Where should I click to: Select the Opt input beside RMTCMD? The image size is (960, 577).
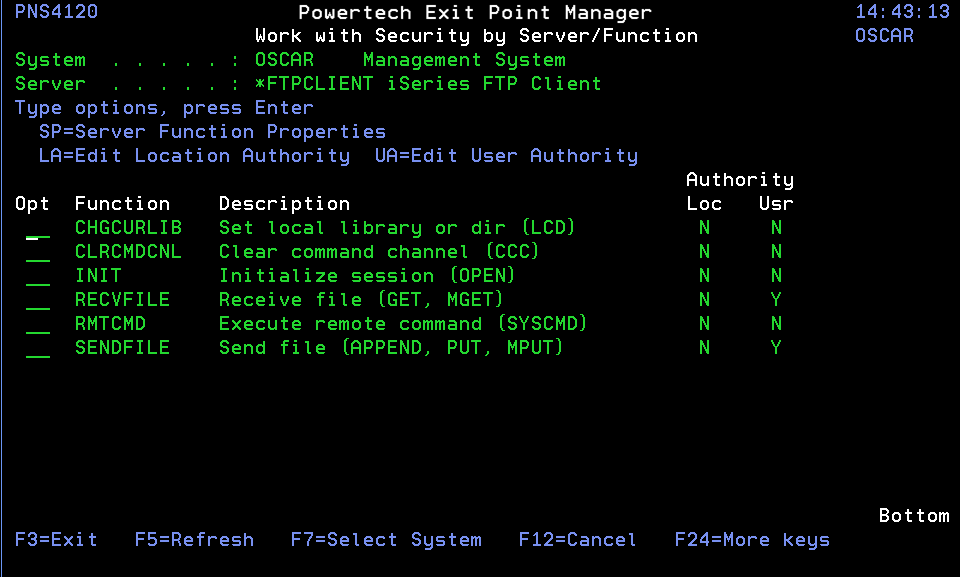[38, 324]
